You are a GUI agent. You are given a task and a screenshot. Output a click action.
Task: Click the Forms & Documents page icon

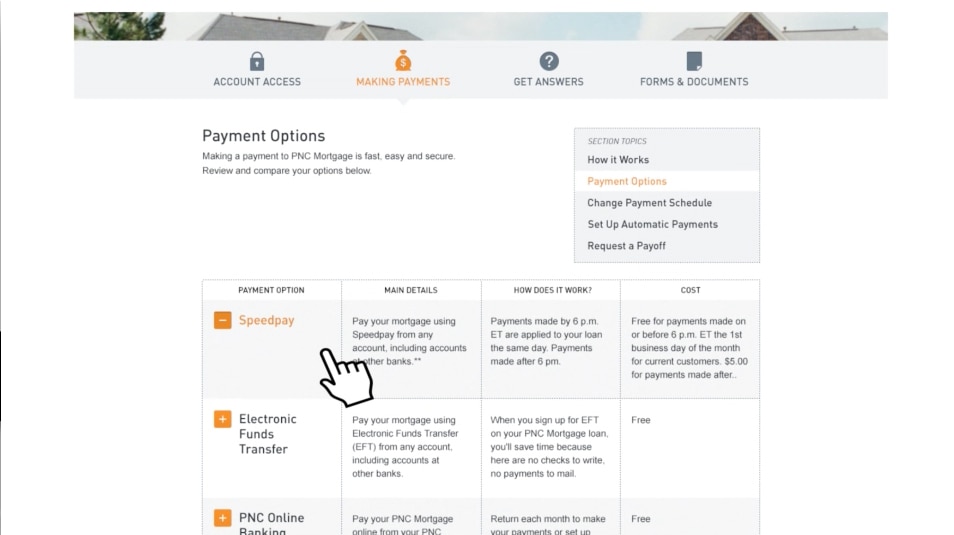(694, 61)
